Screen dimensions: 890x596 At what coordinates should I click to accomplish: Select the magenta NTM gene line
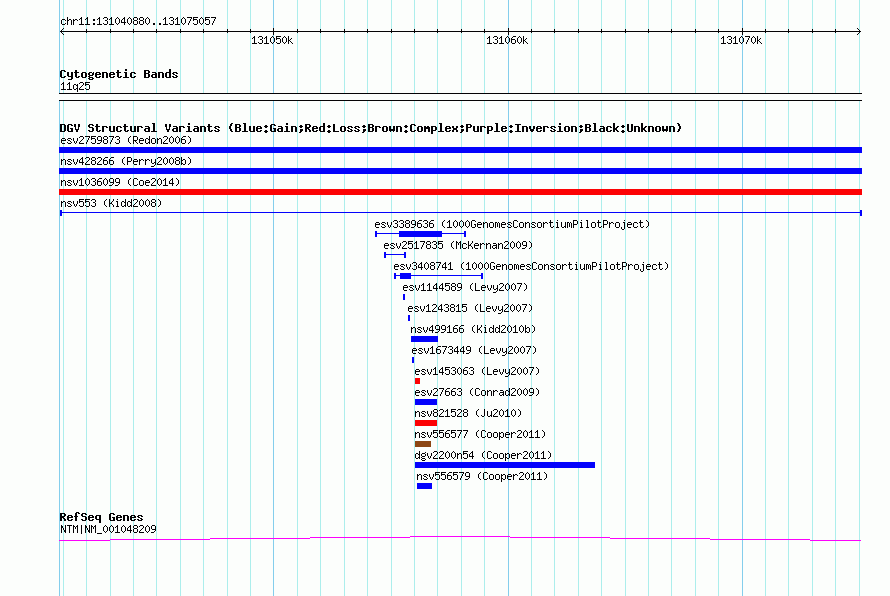pos(460,538)
